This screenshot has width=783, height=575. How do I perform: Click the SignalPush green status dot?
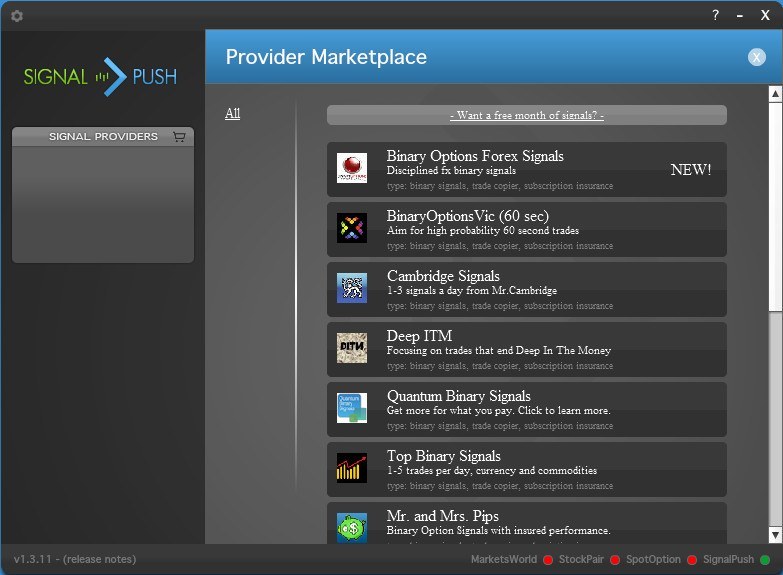click(x=765, y=560)
